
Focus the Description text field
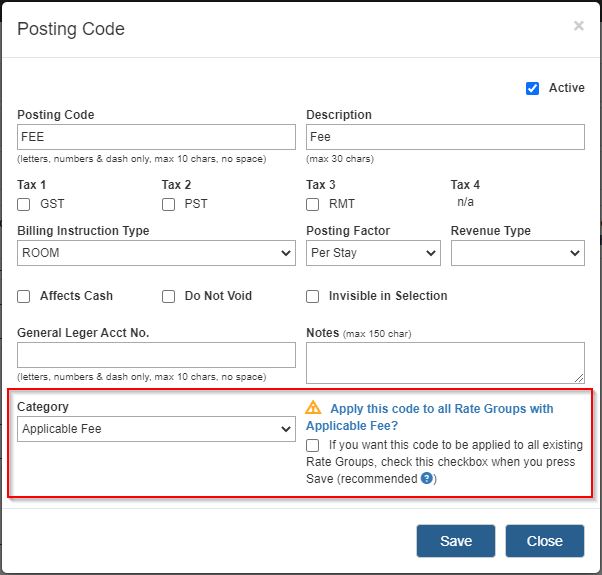pyautogui.click(x=445, y=137)
